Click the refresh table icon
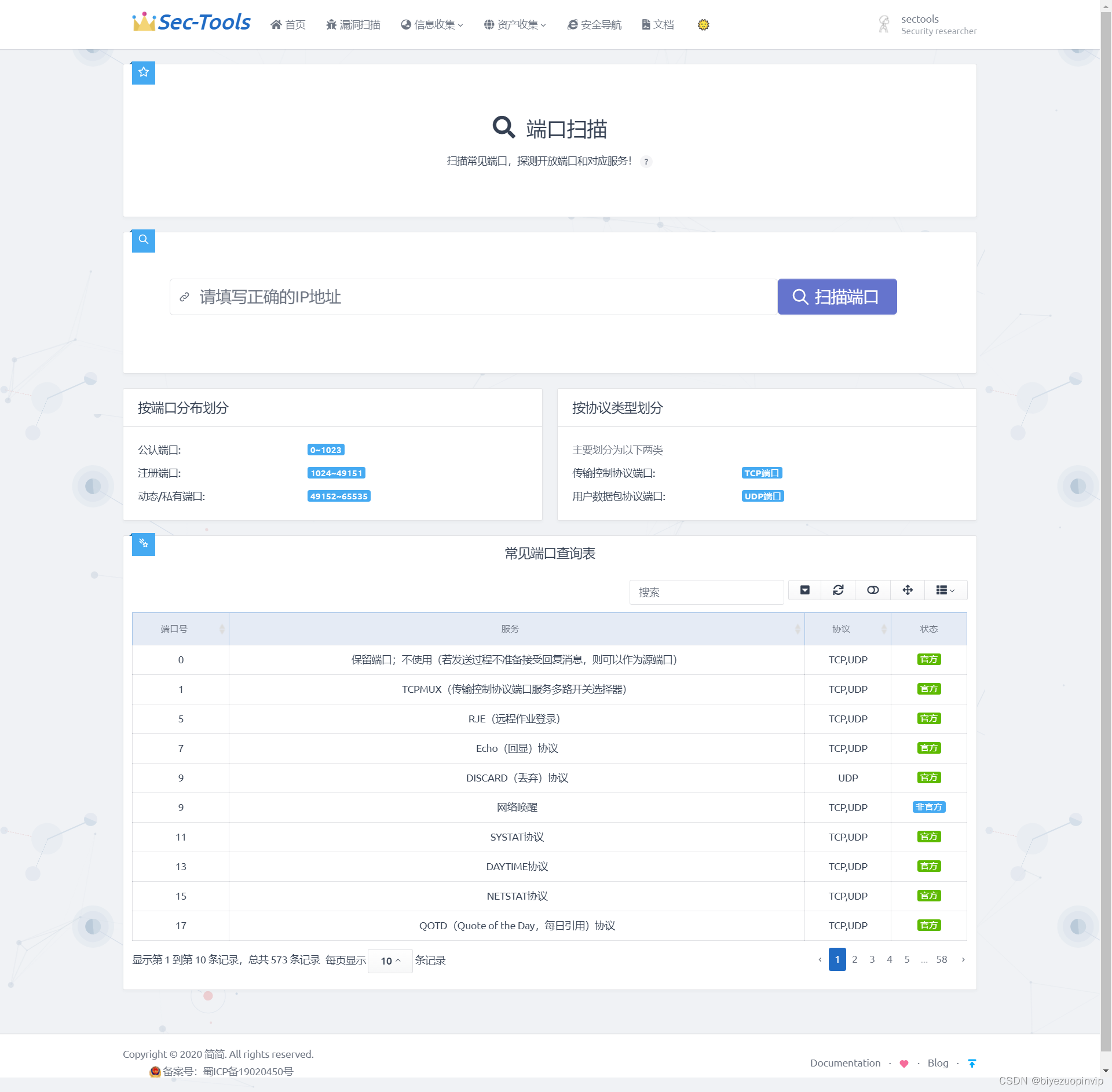 [838, 590]
